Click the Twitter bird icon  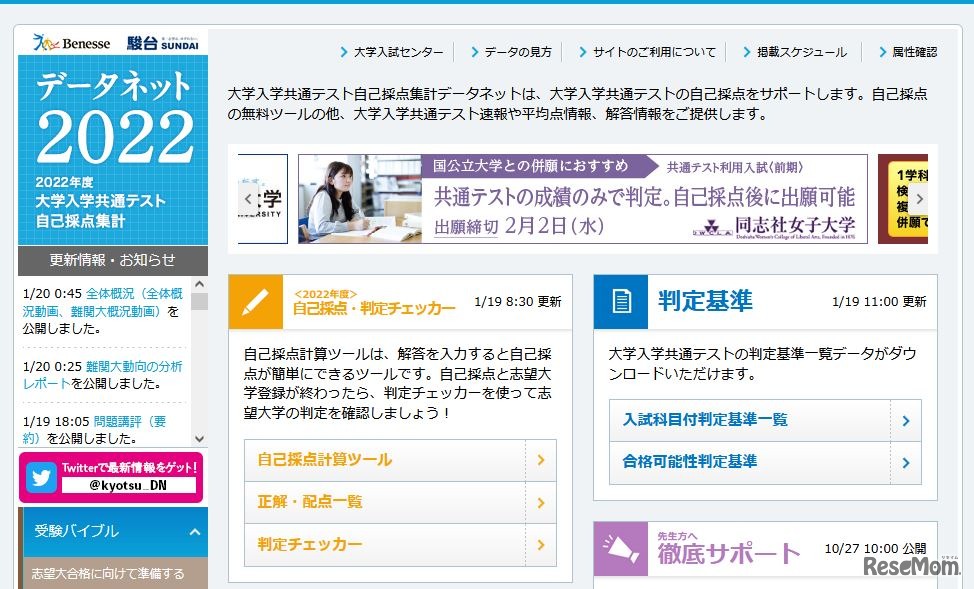point(42,477)
